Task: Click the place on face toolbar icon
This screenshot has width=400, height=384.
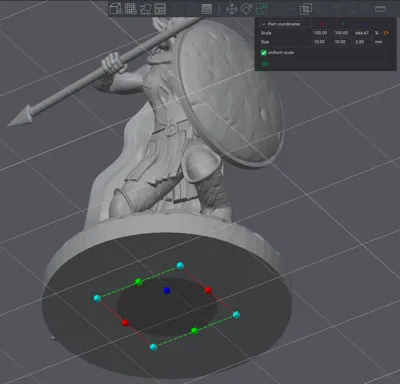Action: (x=146, y=9)
